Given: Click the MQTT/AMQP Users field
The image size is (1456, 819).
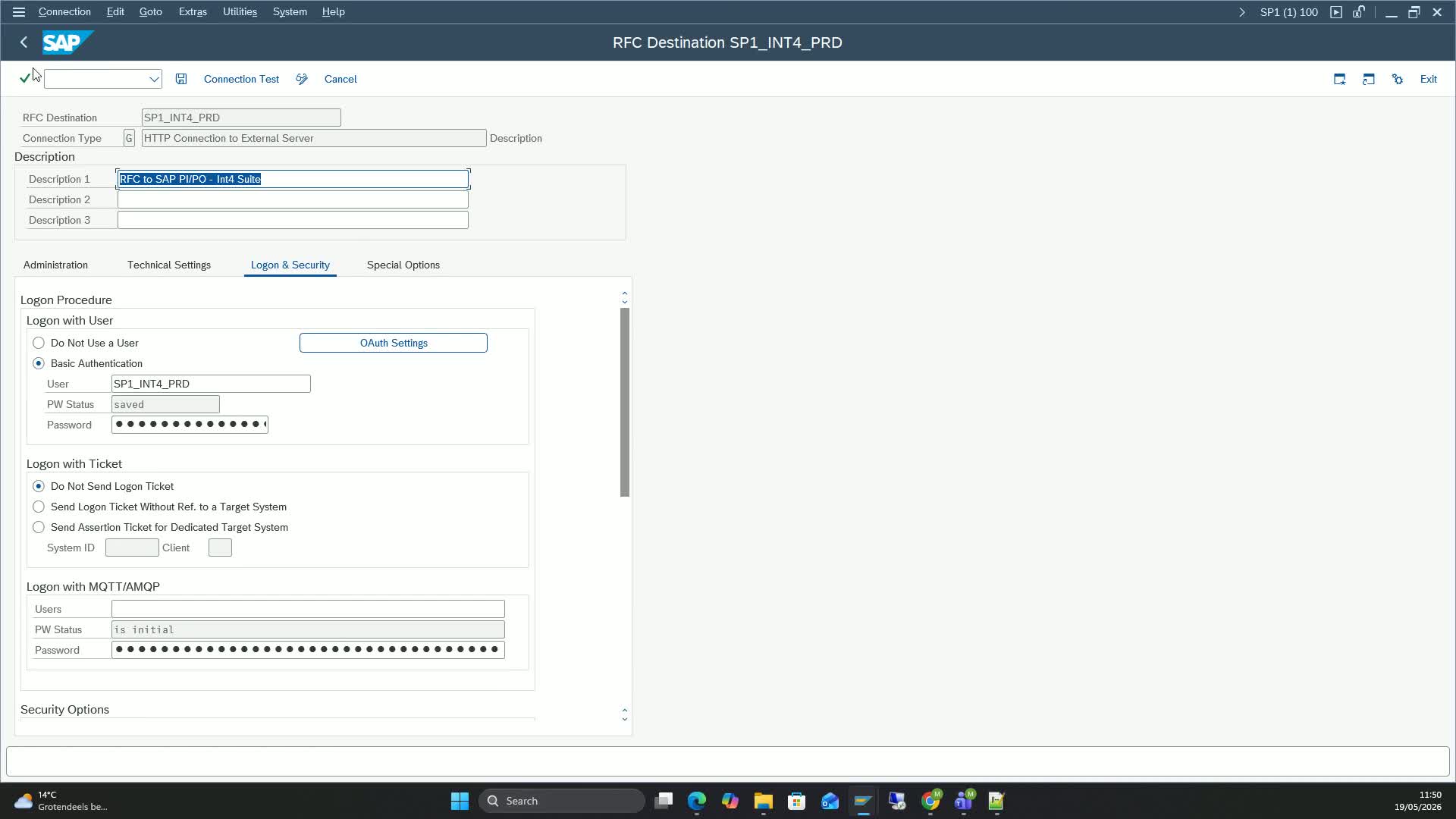Looking at the screenshot, I should pyautogui.click(x=308, y=609).
